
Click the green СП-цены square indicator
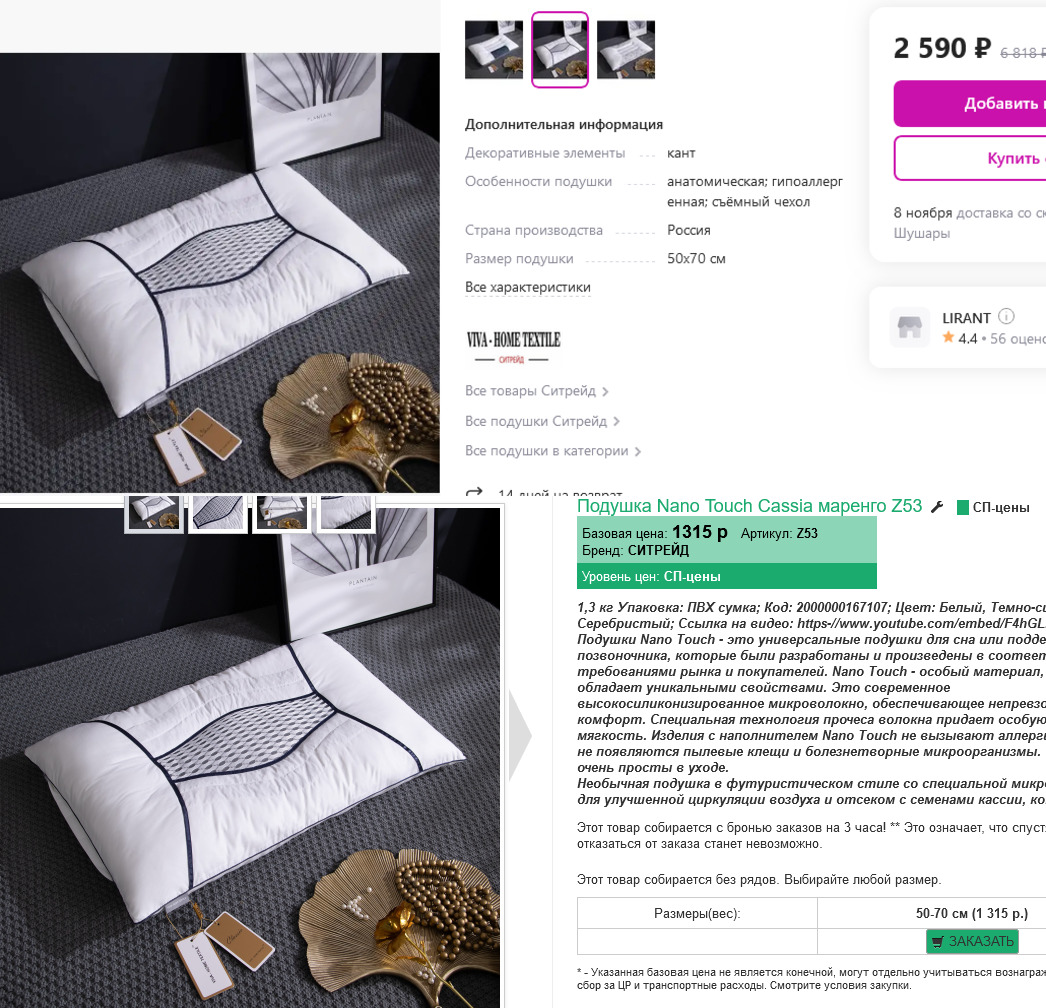963,508
